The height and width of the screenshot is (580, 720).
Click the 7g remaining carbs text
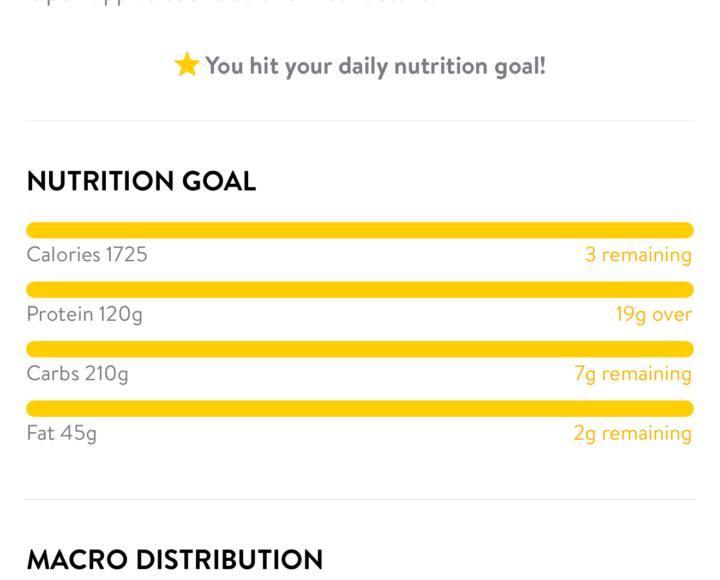click(633, 374)
